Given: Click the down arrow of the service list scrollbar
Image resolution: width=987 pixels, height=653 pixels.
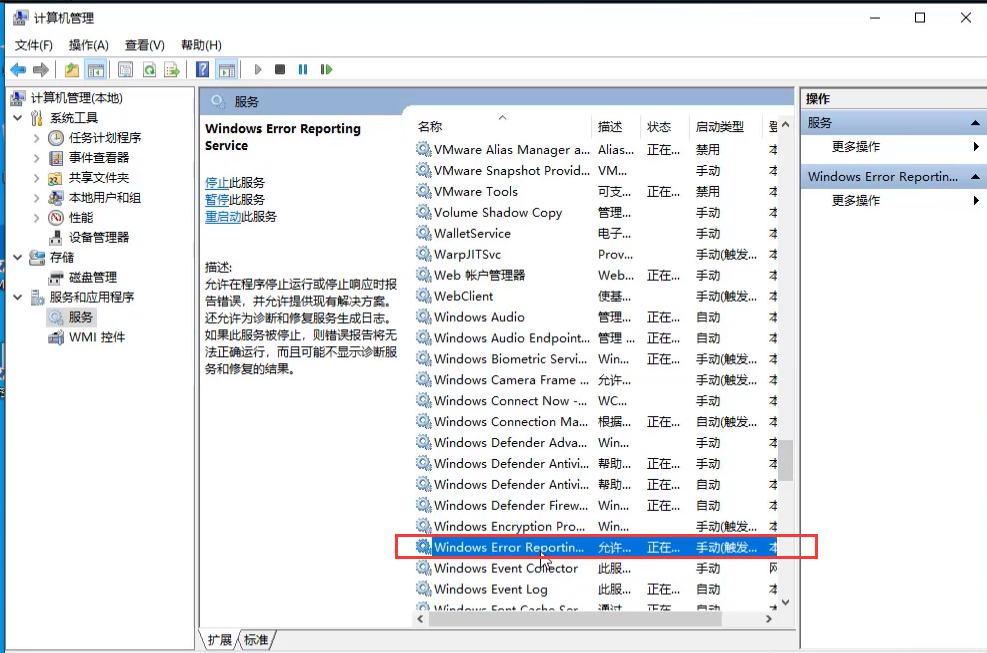Looking at the screenshot, I should click(785, 602).
